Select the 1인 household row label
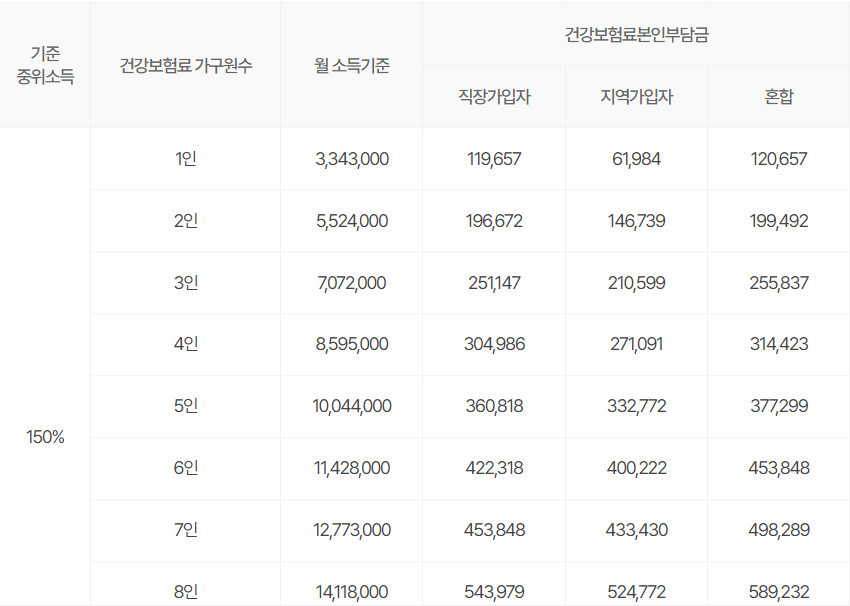The width and height of the screenshot is (850, 606). pyautogui.click(x=185, y=159)
